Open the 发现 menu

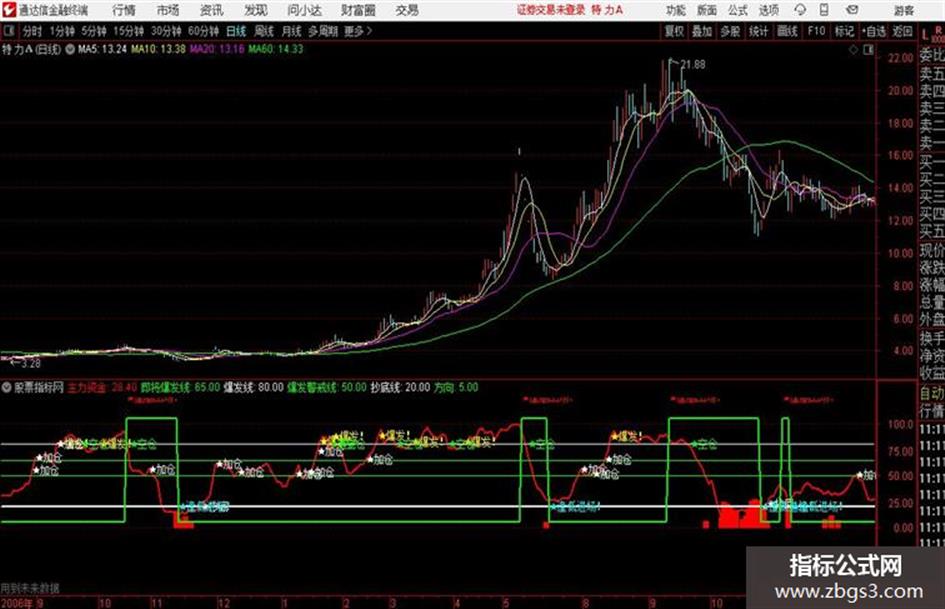(x=255, y=10)
